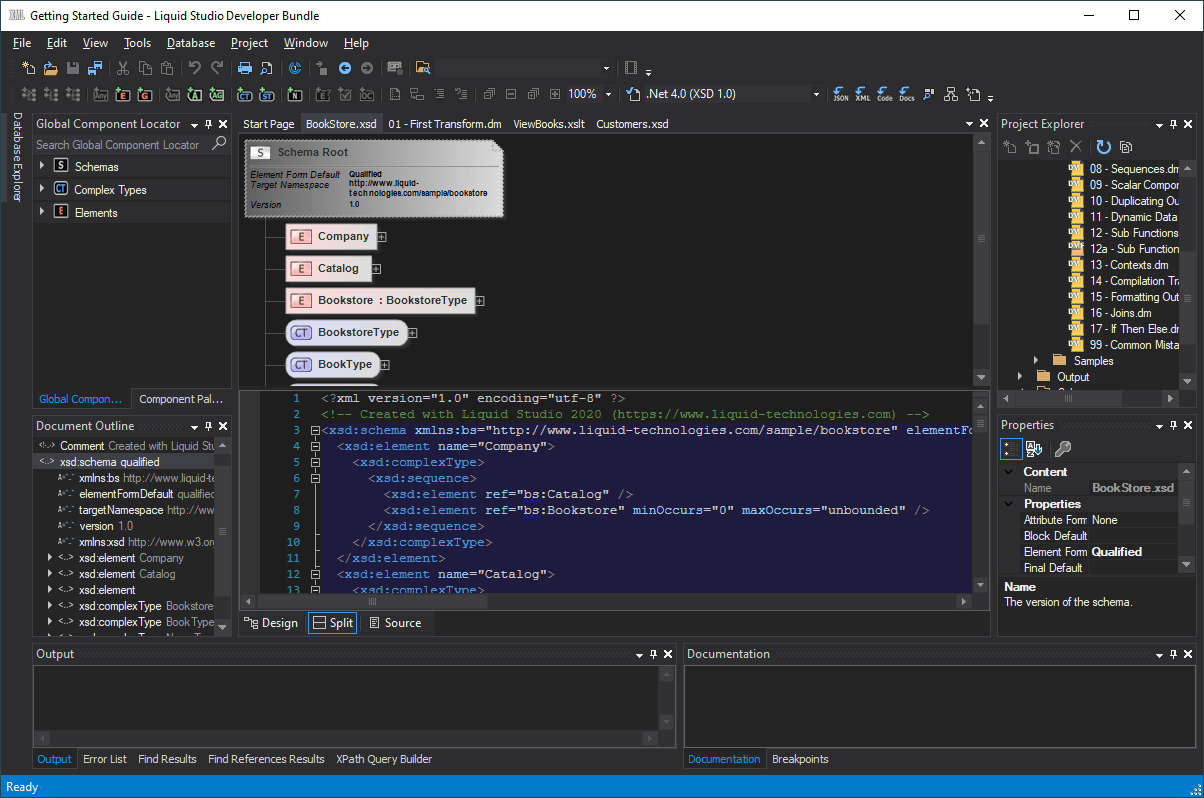
Task: Click the Find Results tab
Action: [167, 759]
